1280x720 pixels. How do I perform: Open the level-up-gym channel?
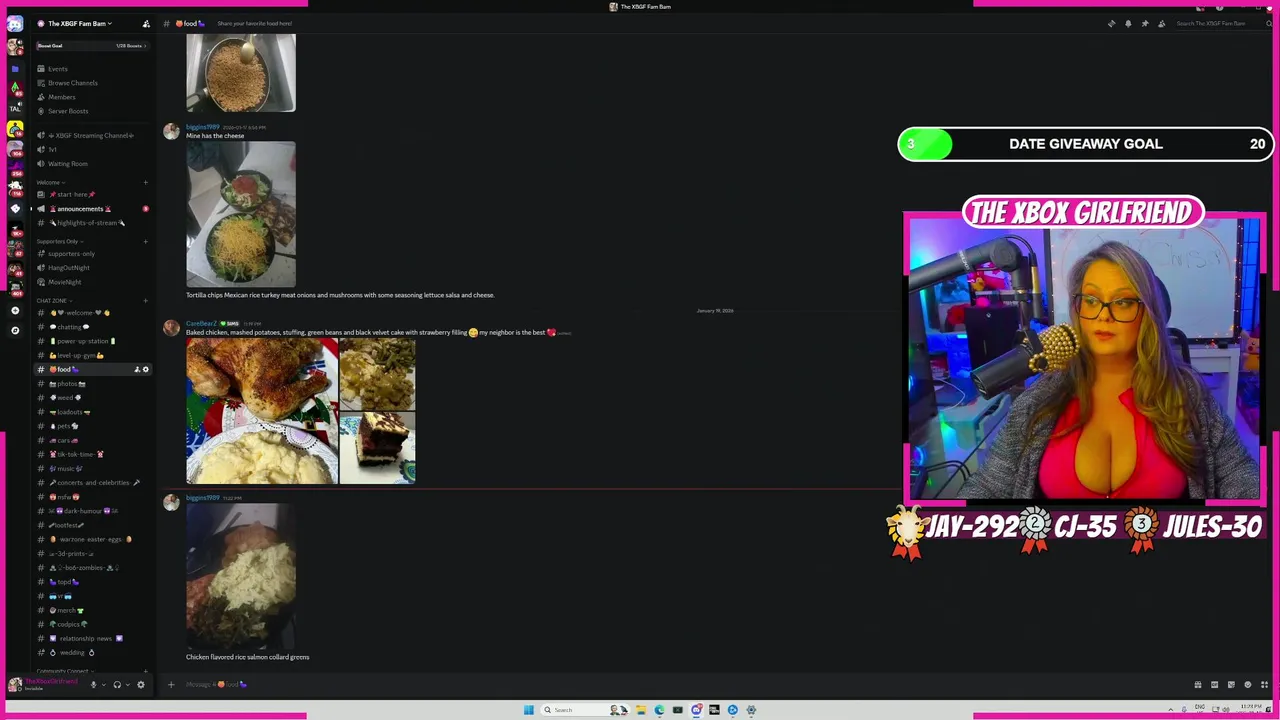[92, 355]
